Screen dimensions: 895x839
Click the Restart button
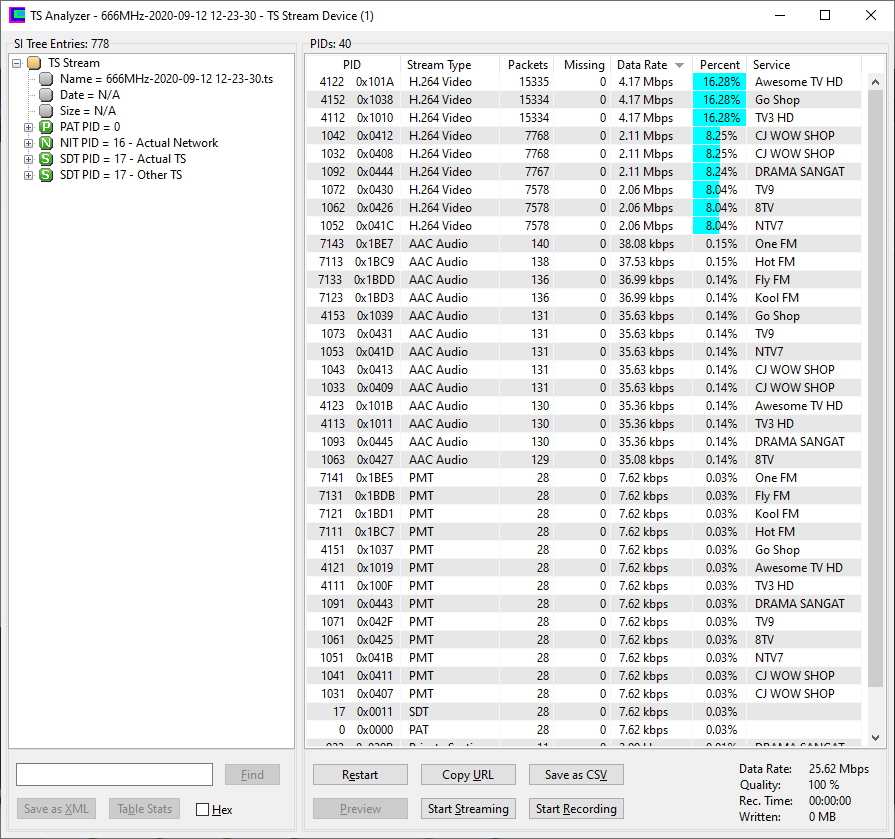(x=360, y=775)
